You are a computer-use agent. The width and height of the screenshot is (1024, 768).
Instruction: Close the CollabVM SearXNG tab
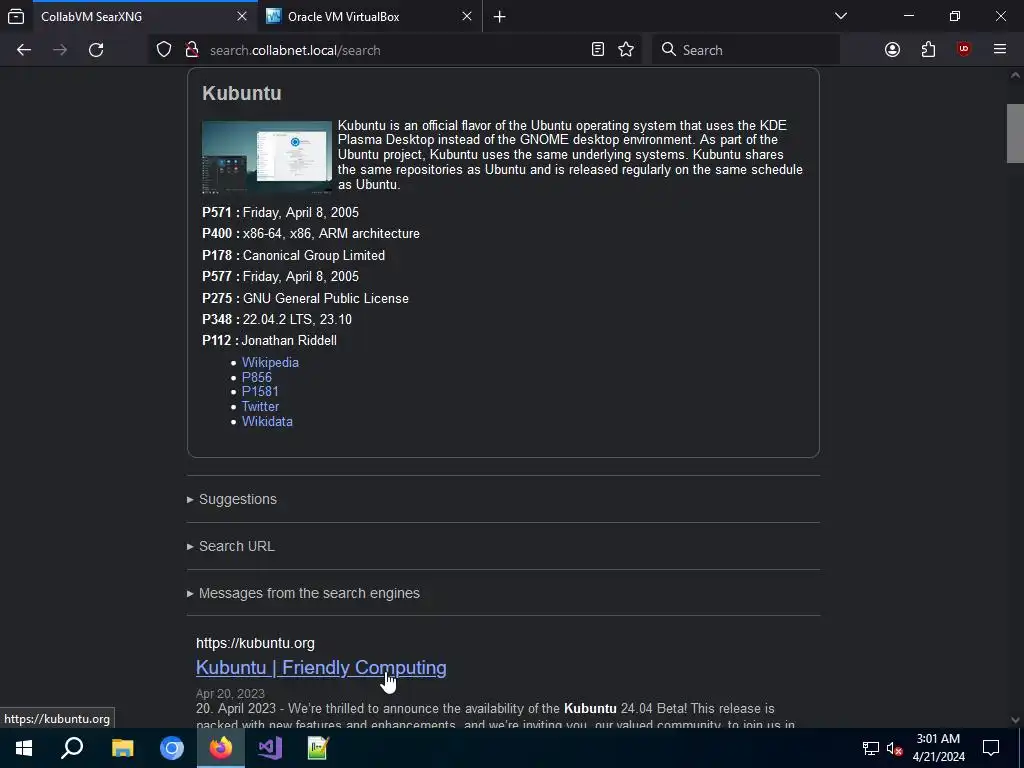point(242,16)
